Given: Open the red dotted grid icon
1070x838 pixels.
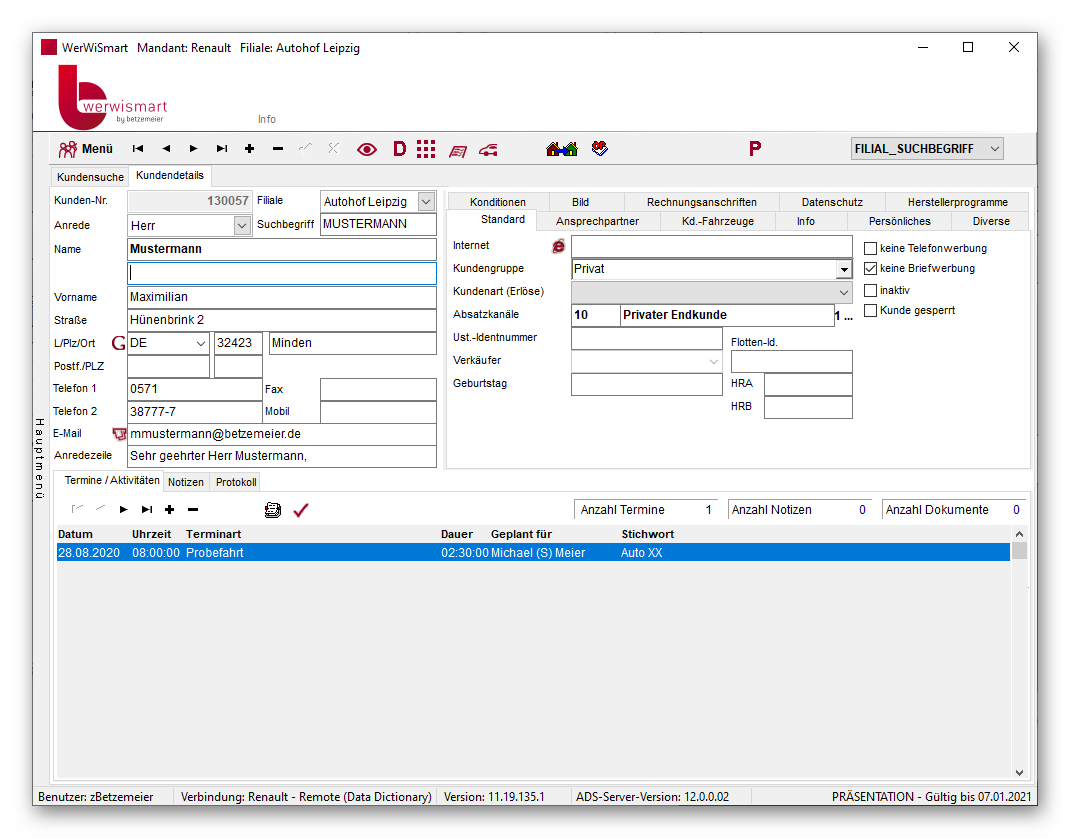Looking at the screenshot, I should coord(426,149).
